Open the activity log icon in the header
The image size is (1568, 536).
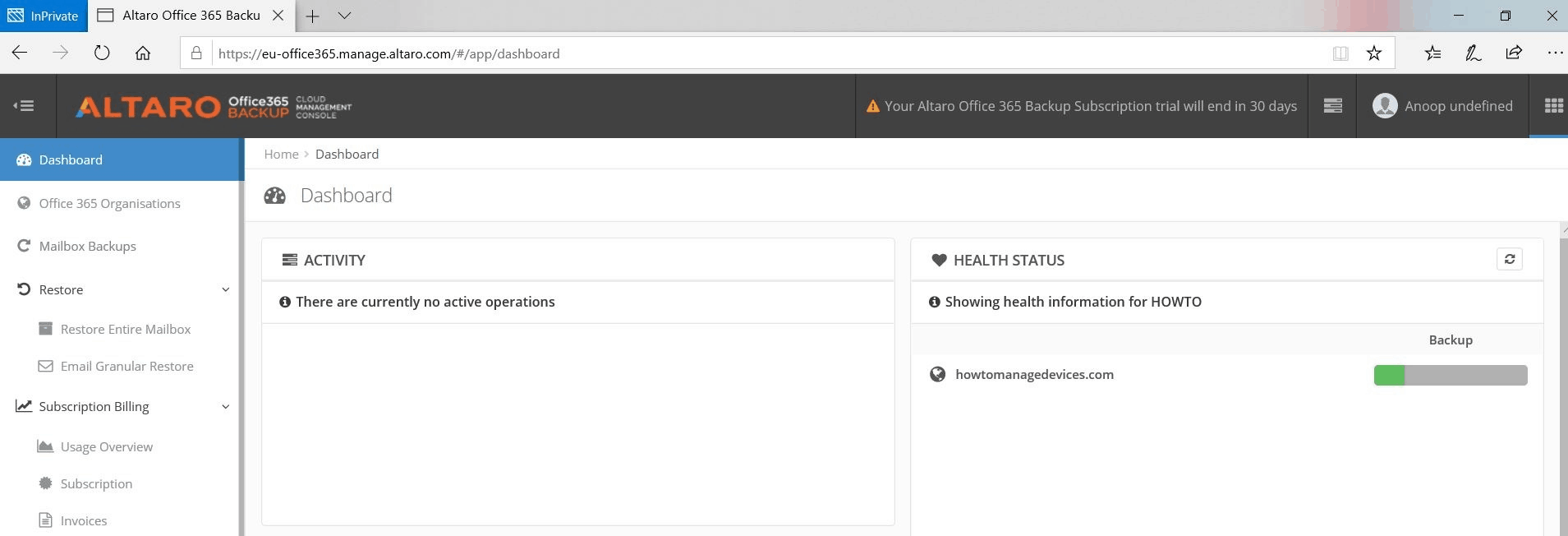click(x=1332, y=105)
